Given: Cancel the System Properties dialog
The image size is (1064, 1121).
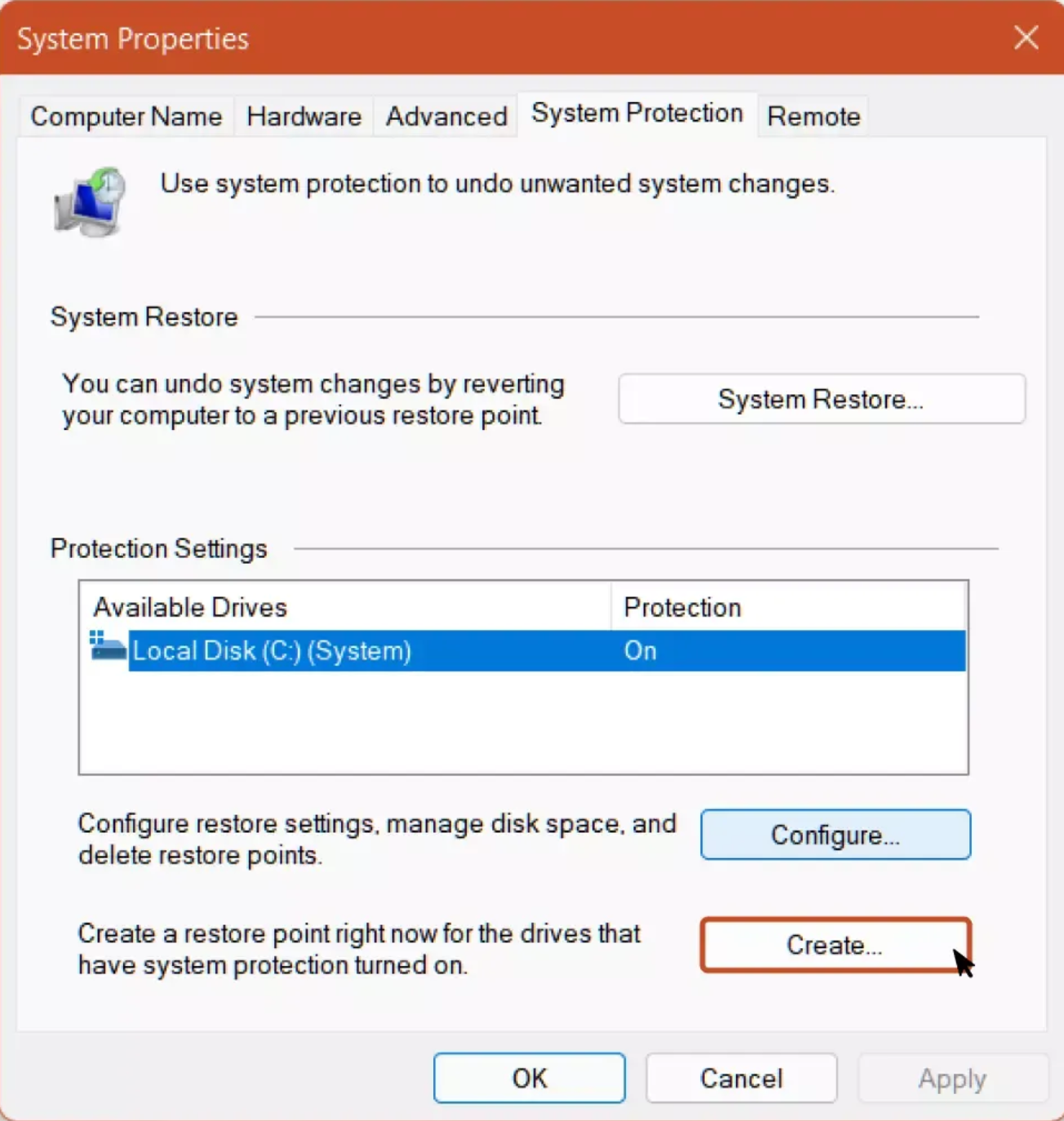Looking at the screenshot, I should 741,1078.
